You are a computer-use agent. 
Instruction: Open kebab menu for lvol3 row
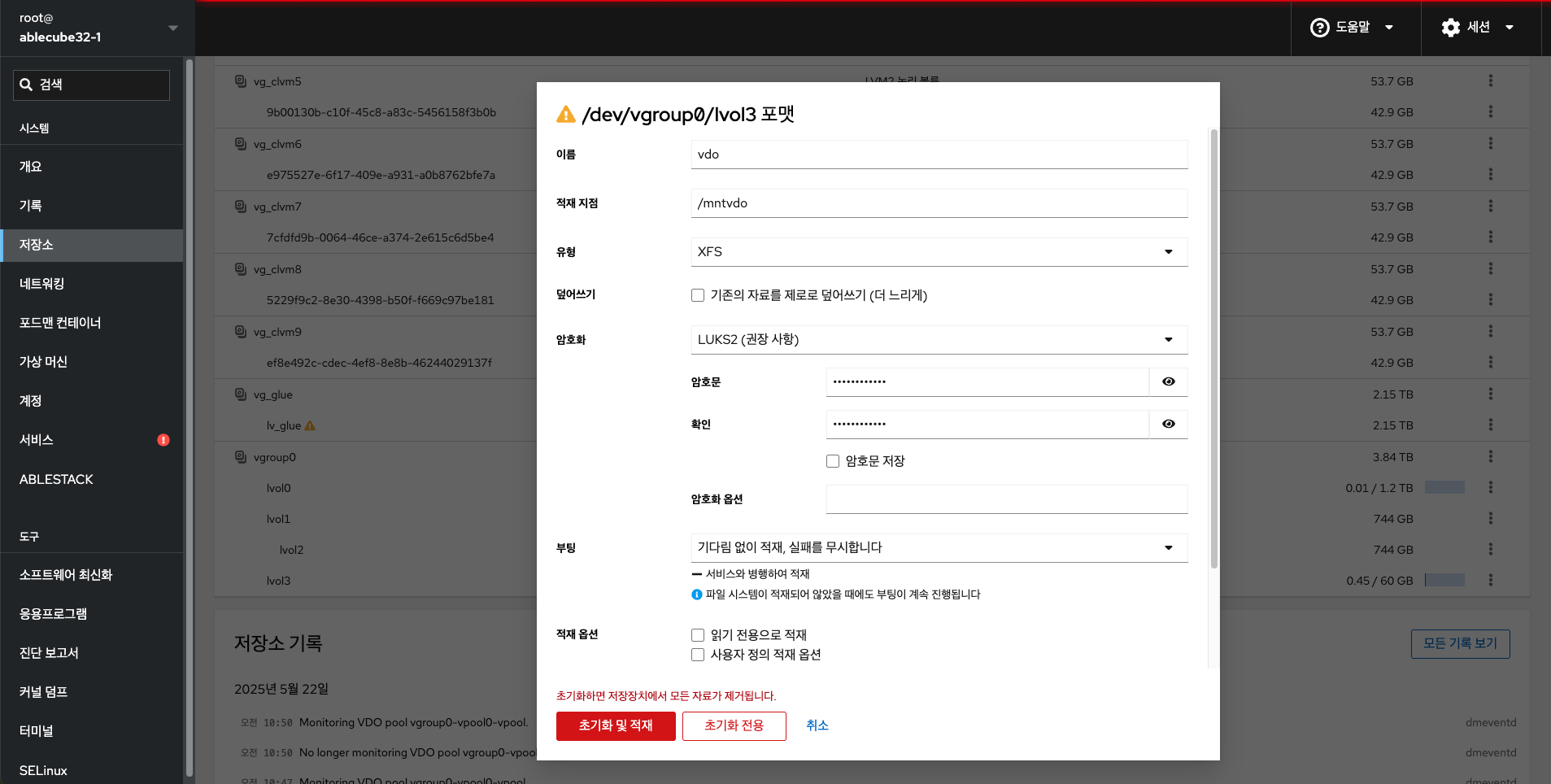[x=1490, y=581]
